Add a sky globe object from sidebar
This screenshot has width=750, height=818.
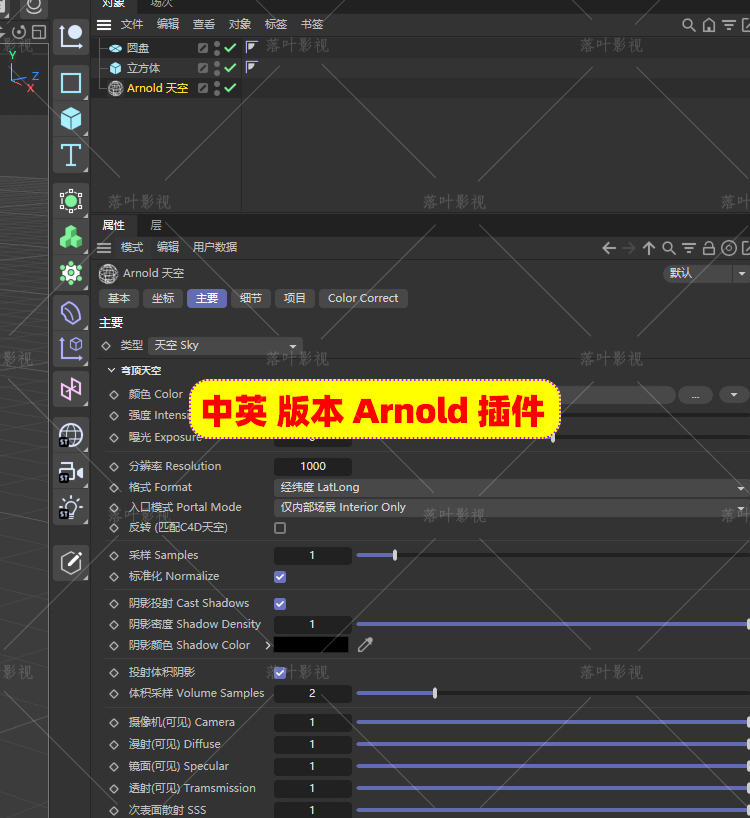71,435
